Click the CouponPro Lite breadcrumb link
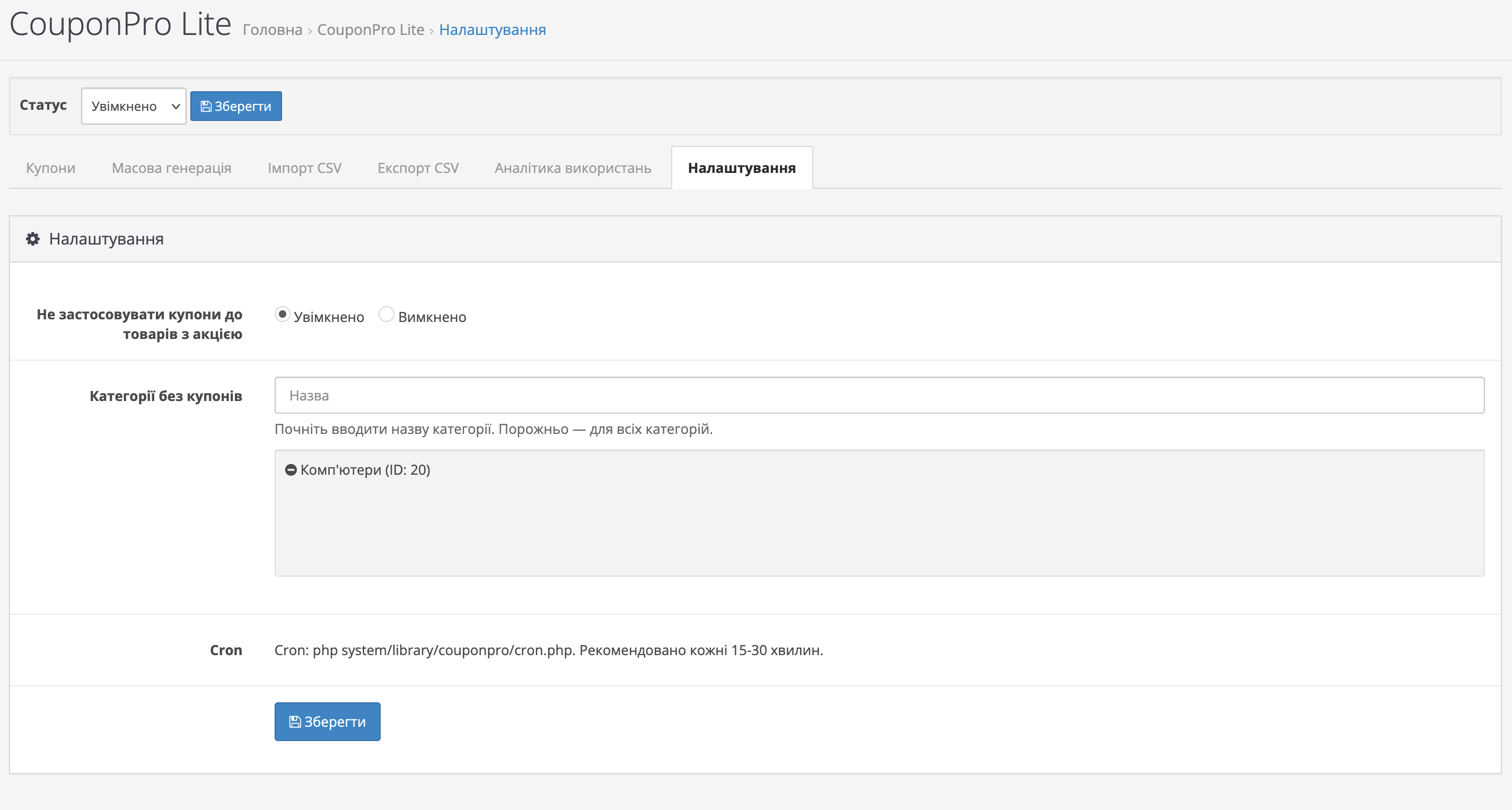This screenshot has width=1512, height=810. pyautogui.click(x=371, y=30)
